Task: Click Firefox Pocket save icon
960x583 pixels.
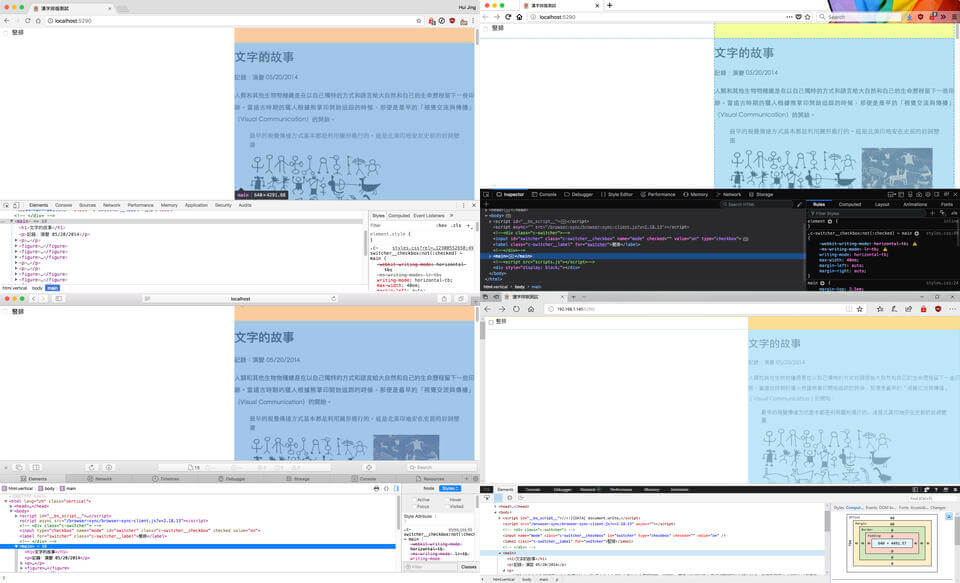Action: [798, 17]
